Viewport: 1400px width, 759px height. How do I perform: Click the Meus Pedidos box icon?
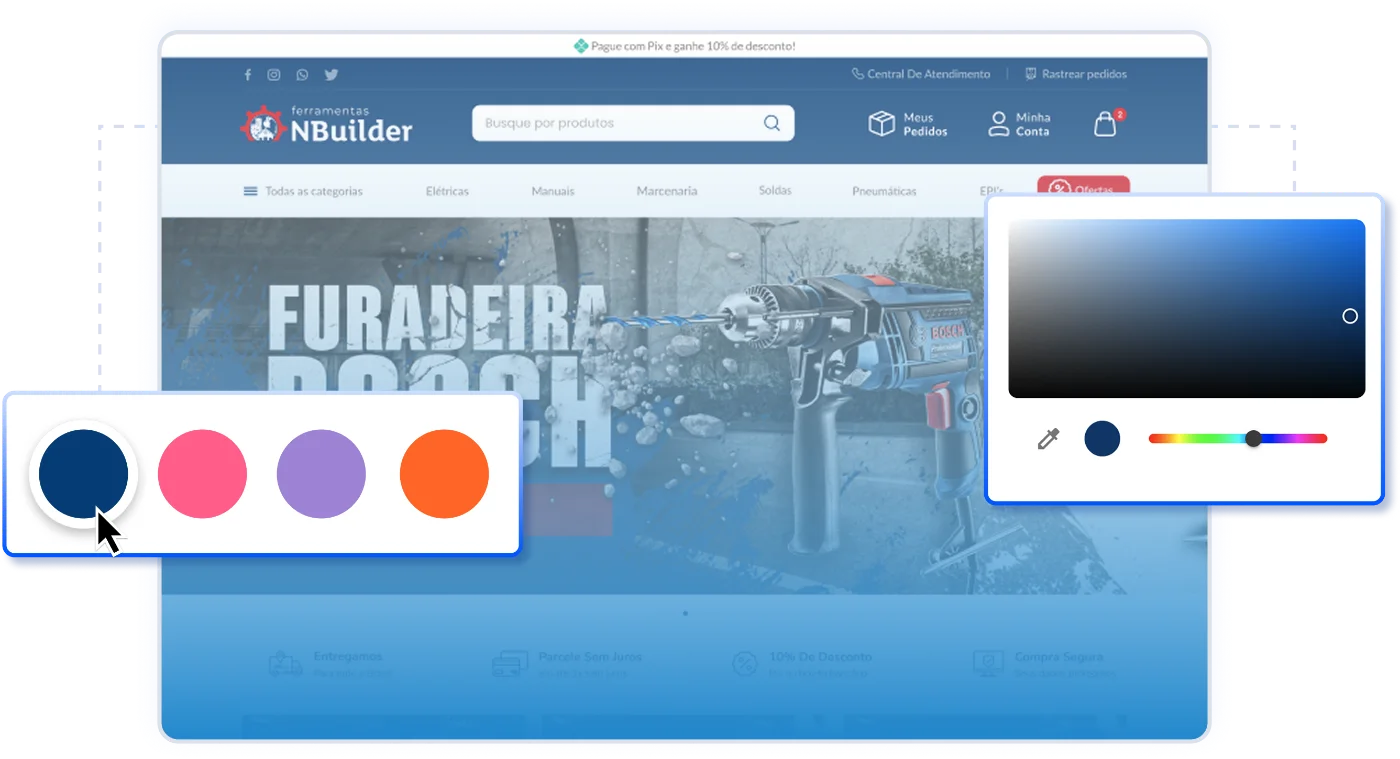click(881, 124)
